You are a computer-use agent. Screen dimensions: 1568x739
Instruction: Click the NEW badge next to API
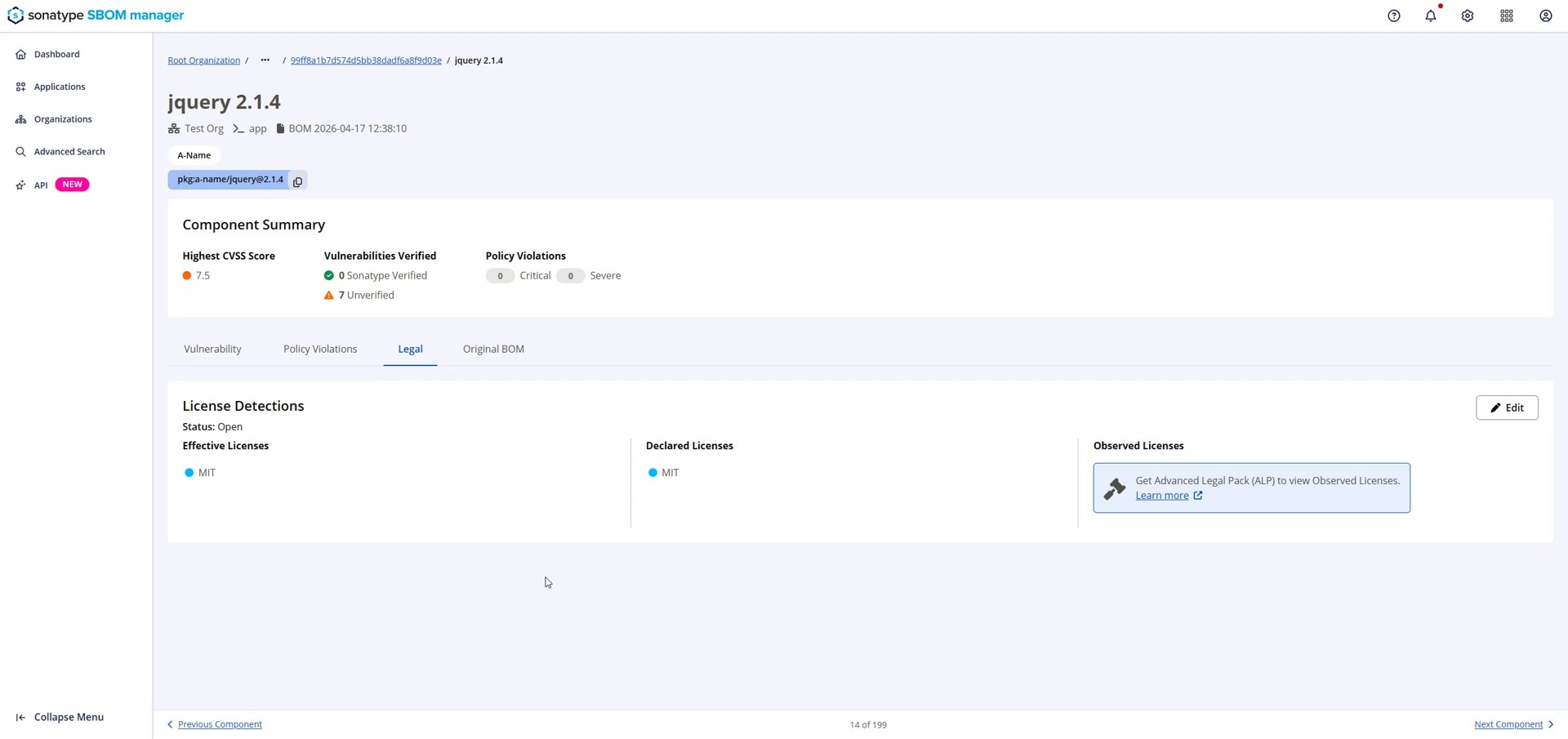pyautogui.click(x=72, y=185)
